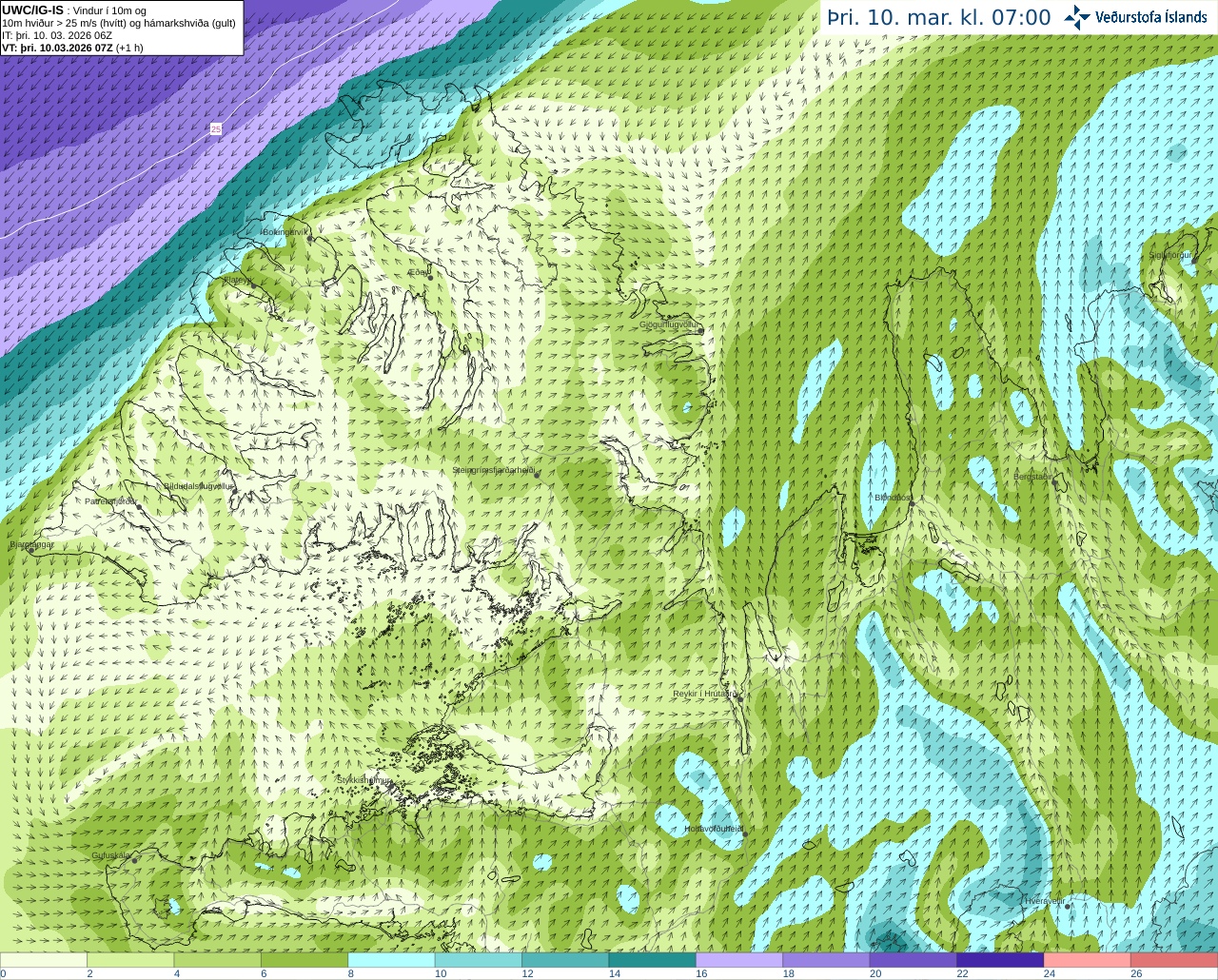Pick the 4–6 m/s legend swatch
The width and height of the screenshot is (1218, 980).
218,960
